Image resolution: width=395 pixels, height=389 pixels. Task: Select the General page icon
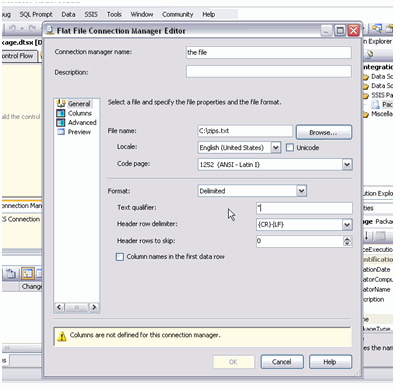coord(61,104)
